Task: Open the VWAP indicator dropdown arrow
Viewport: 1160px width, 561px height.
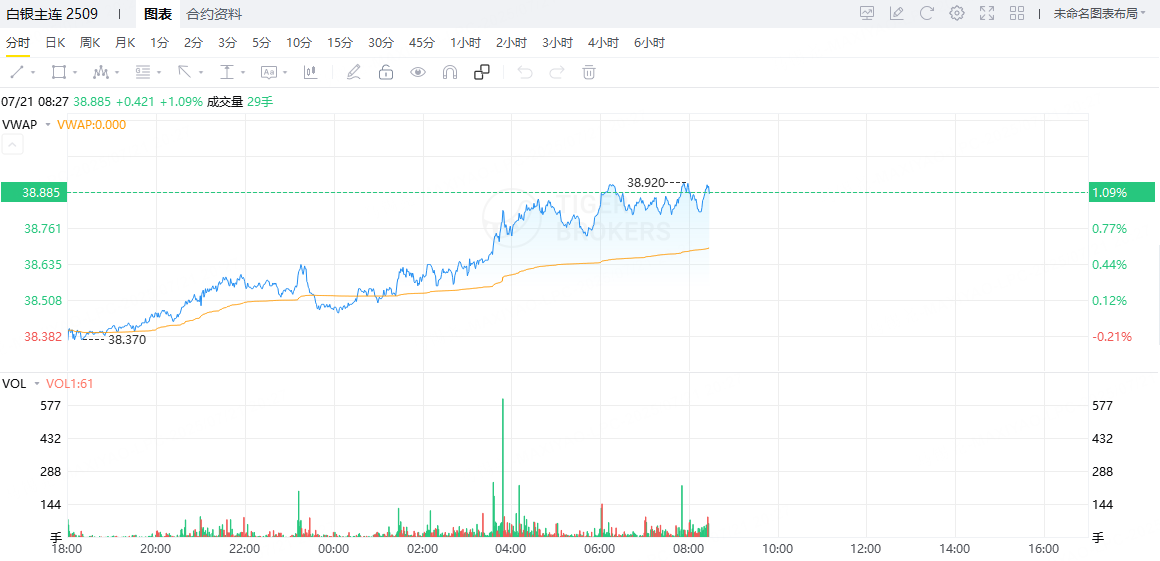Action: 47,125
